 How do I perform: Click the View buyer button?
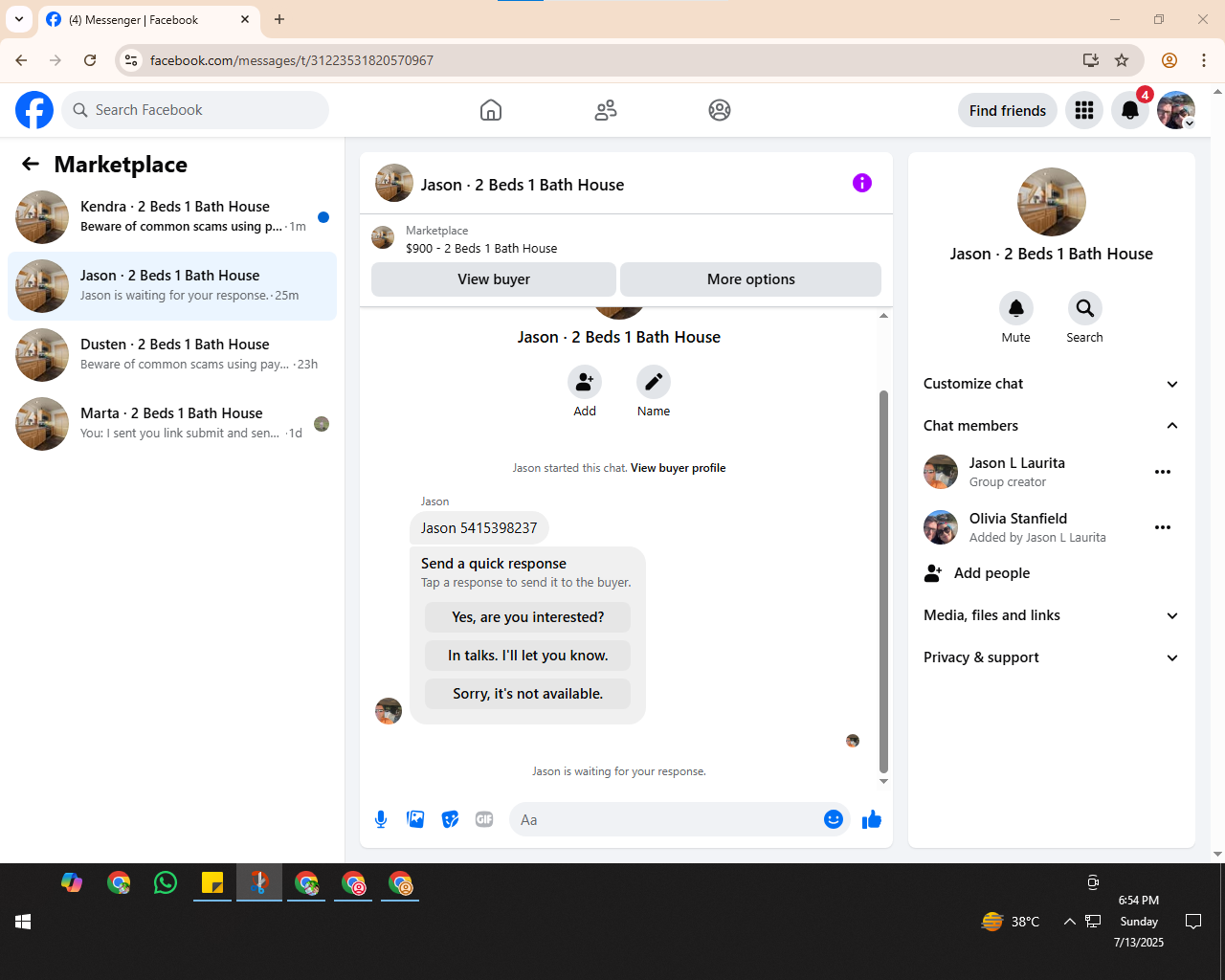(494, 279)
